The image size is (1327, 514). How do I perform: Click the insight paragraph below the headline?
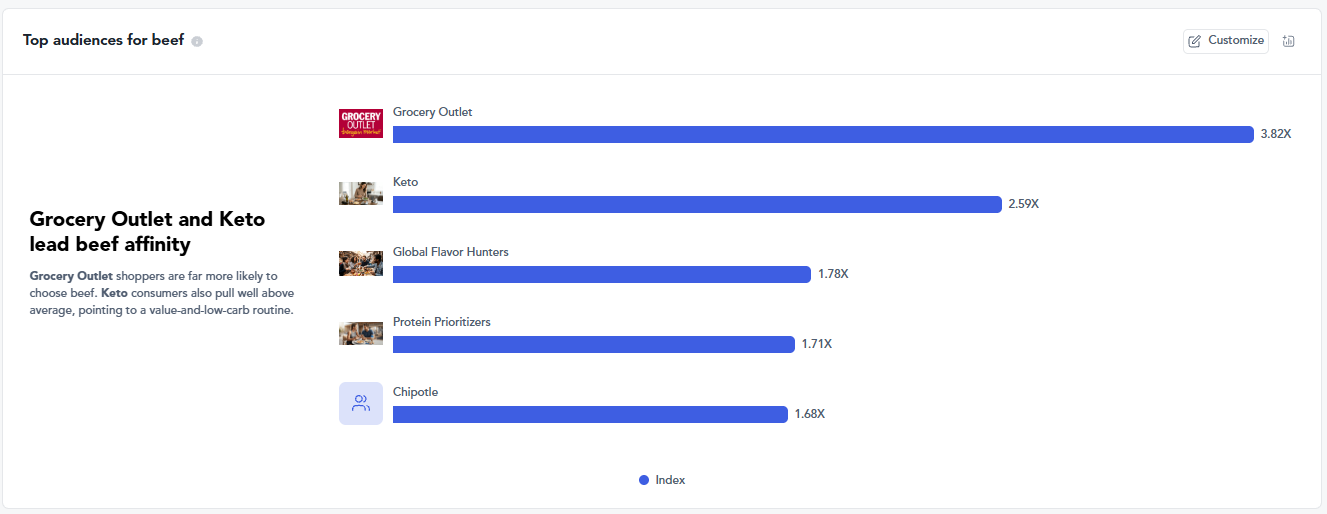[x=162, y=293]
